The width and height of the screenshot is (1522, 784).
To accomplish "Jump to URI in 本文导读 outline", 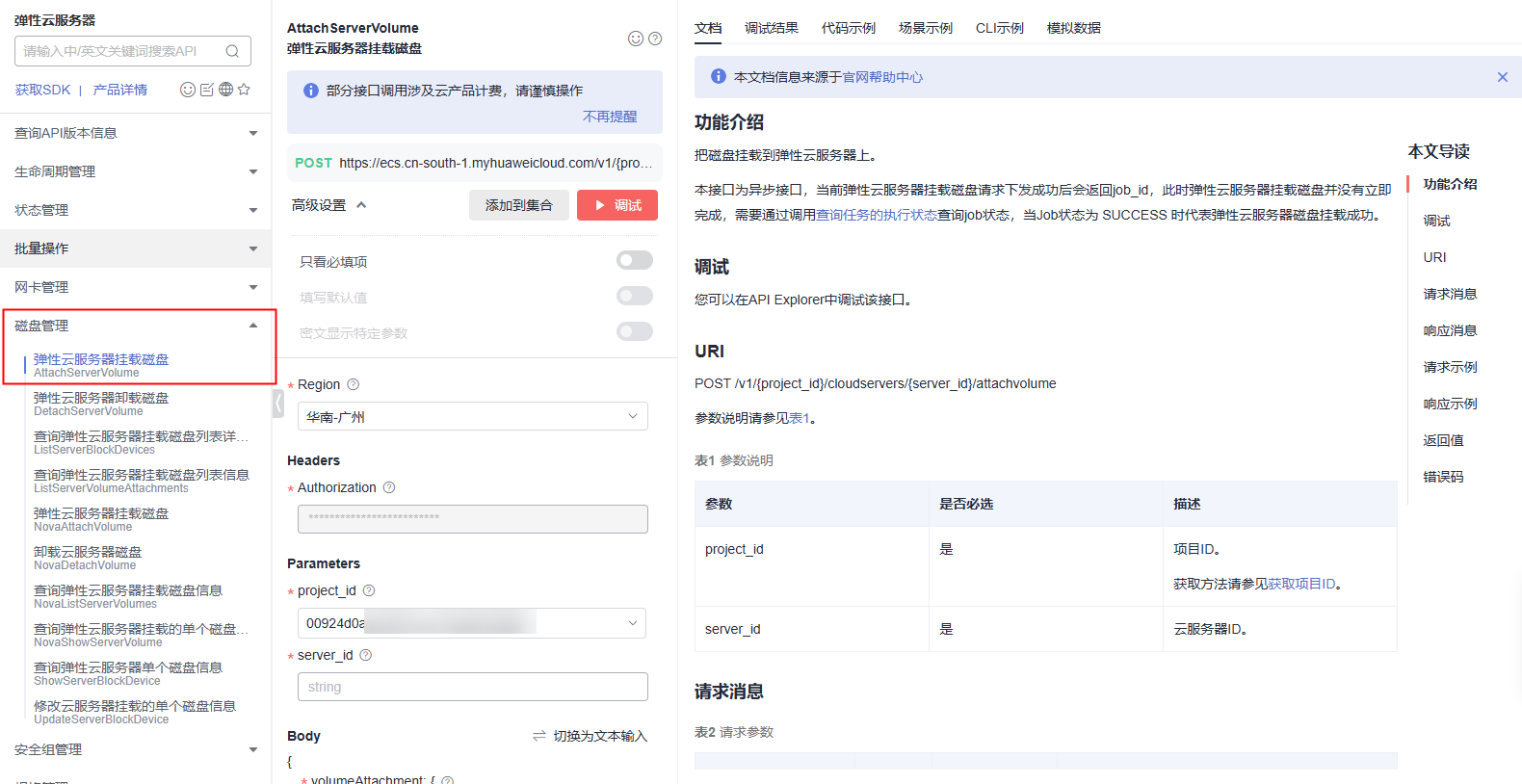I will tap(1434, 257).
